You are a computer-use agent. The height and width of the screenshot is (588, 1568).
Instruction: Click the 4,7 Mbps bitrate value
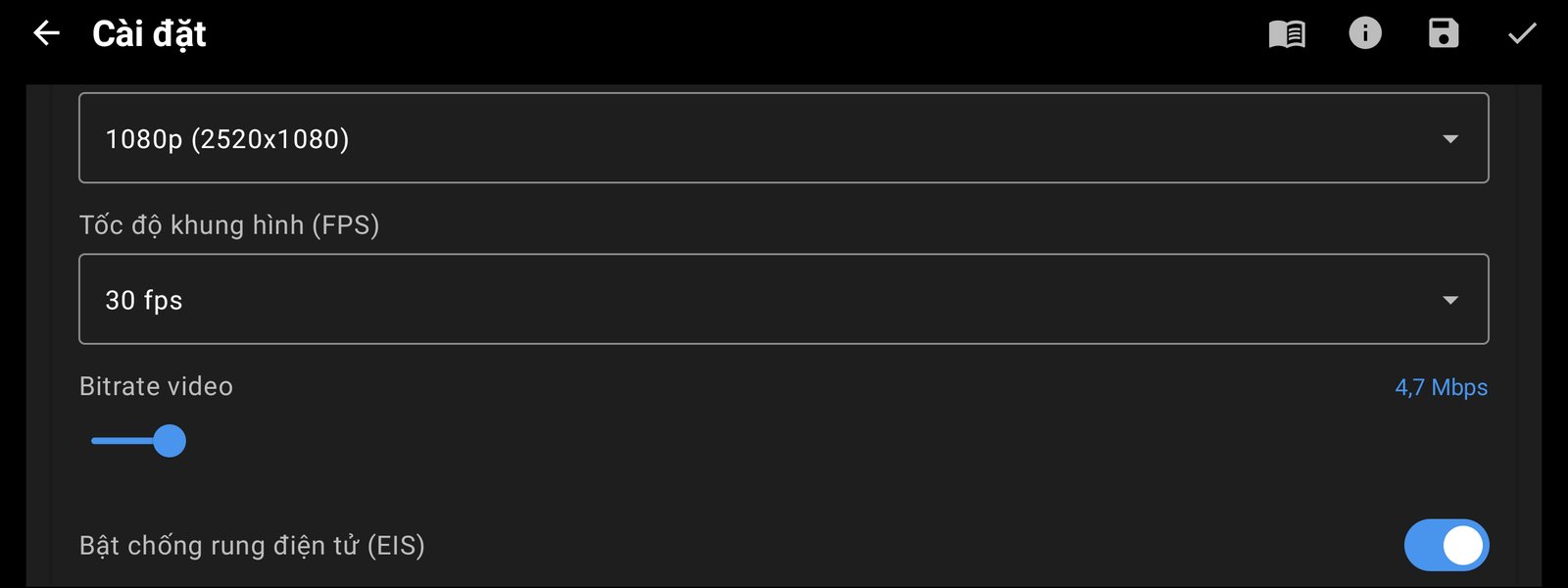point(1442,387)
